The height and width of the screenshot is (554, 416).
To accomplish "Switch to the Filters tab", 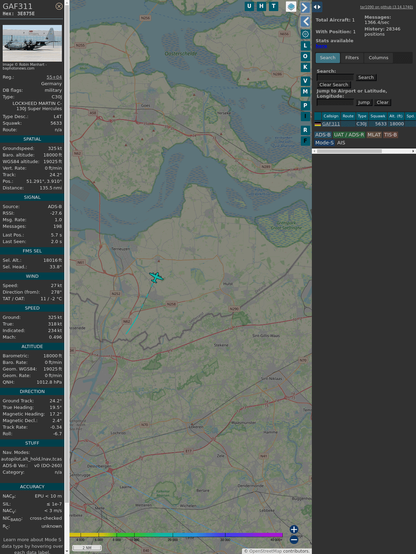I will point(352,58).
